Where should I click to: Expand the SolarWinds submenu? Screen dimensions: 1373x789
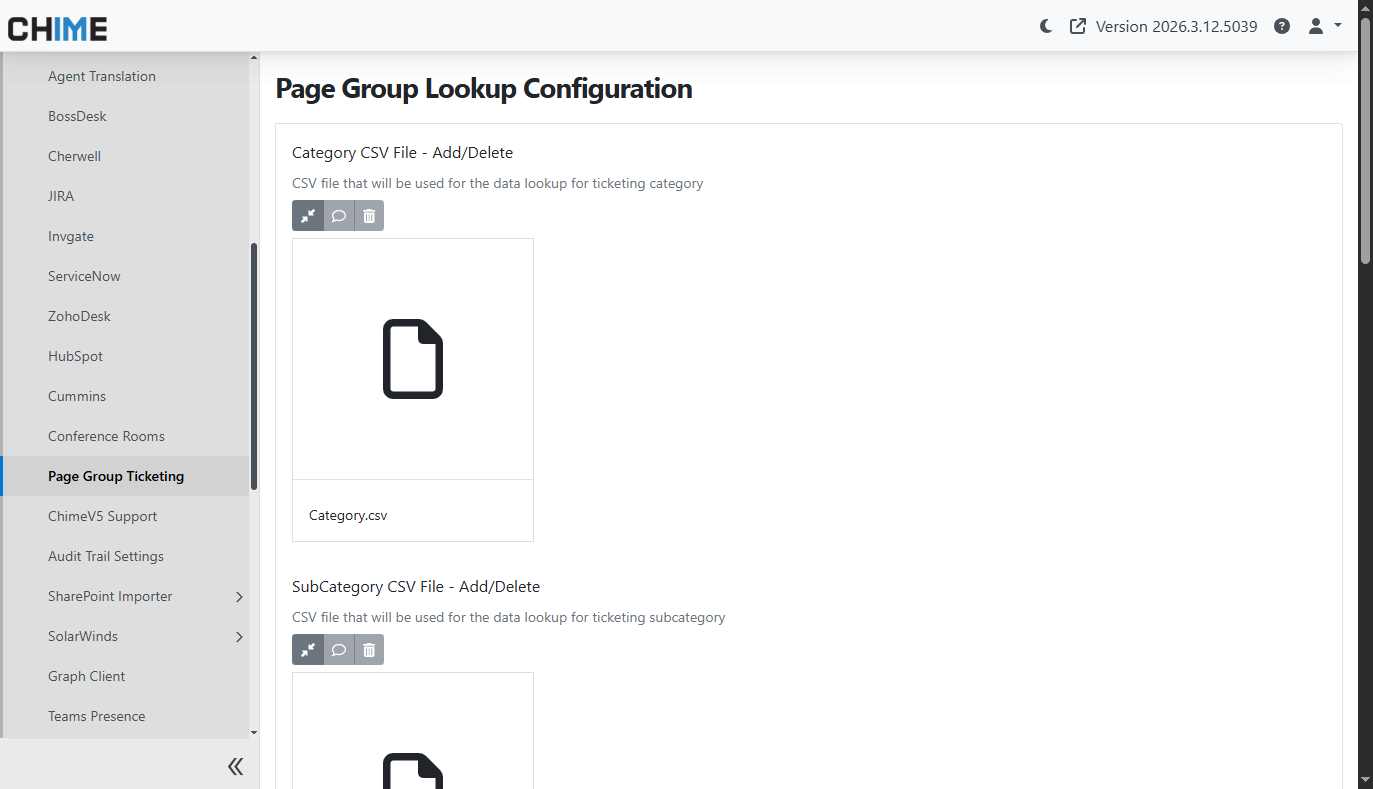click(239, 637)
